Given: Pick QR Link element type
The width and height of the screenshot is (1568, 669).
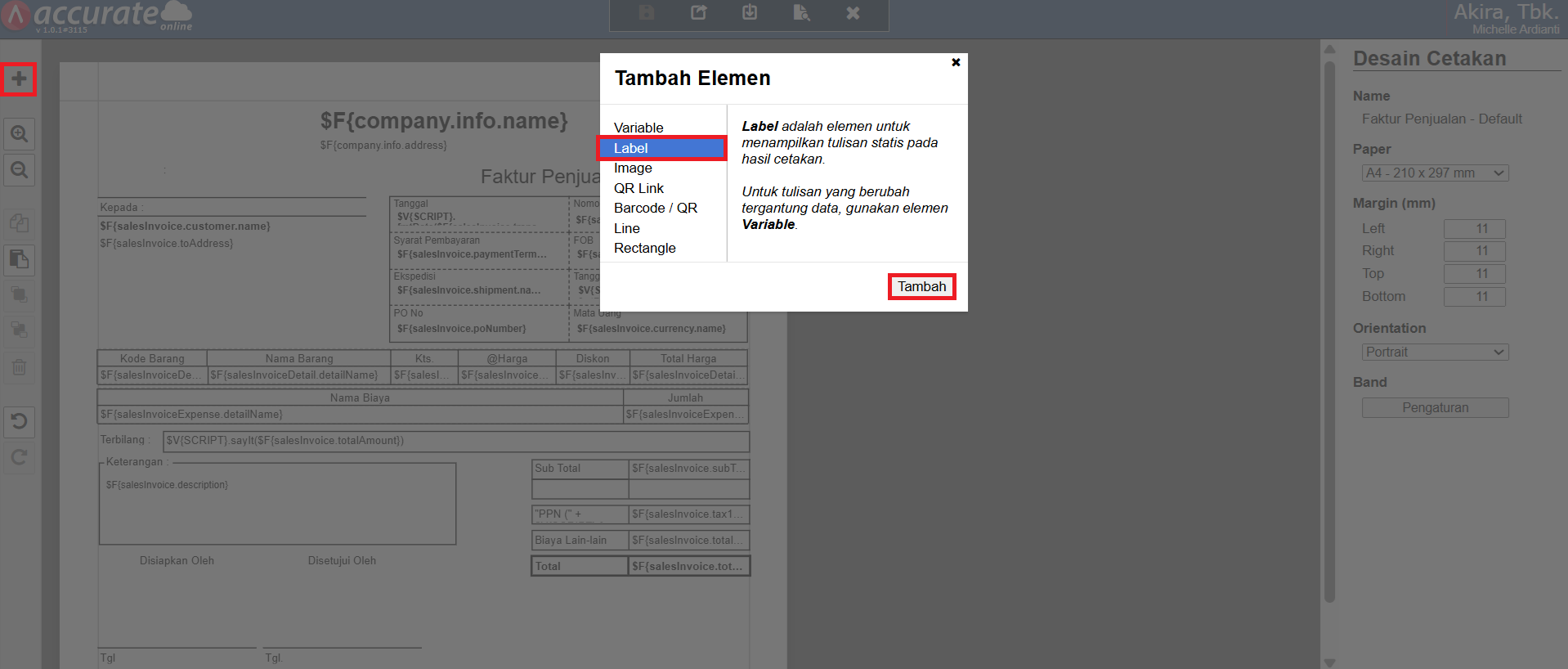Looking at the screenshot, I should click(638, 188).
